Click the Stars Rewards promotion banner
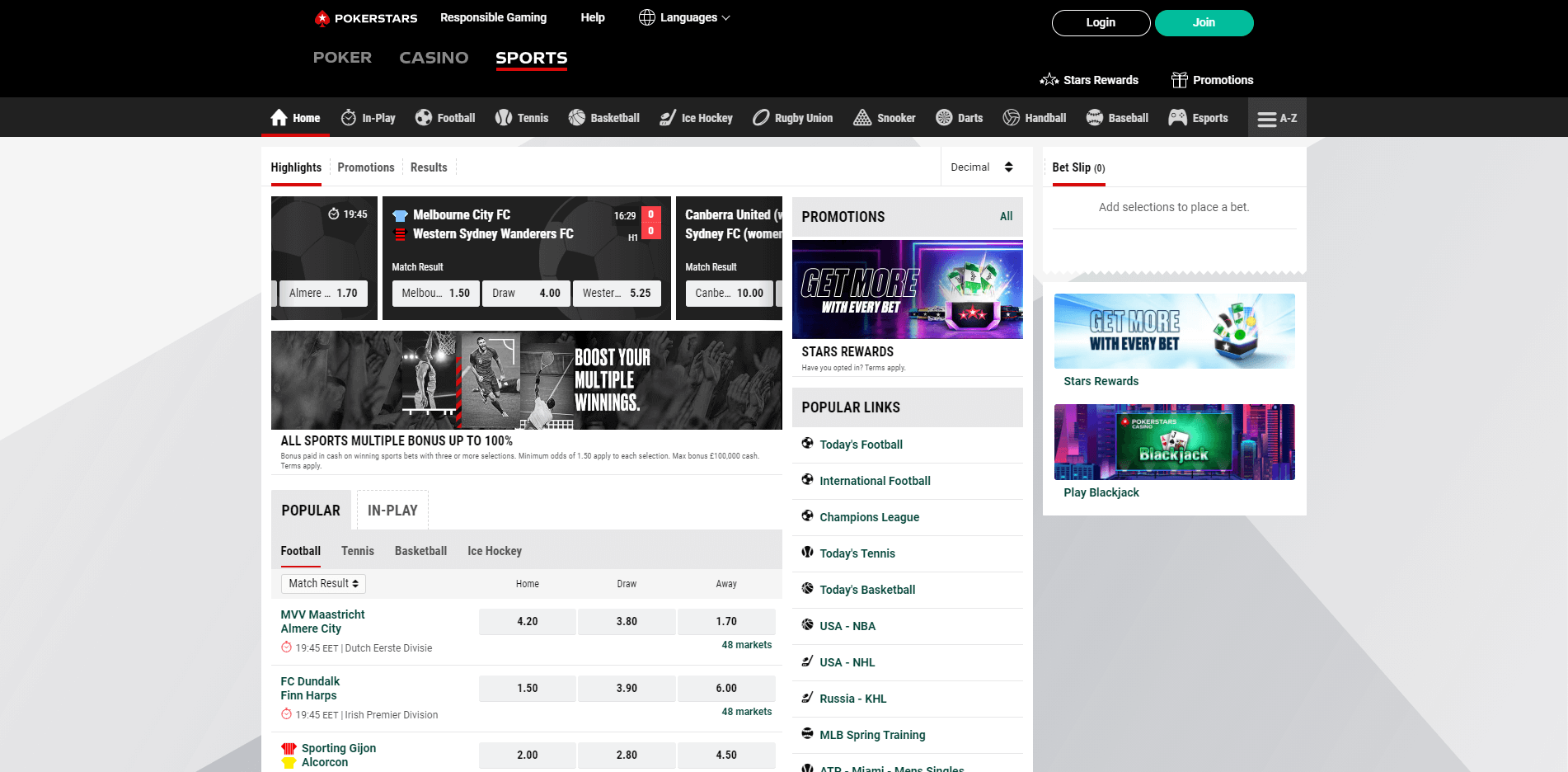 [907, 289]
